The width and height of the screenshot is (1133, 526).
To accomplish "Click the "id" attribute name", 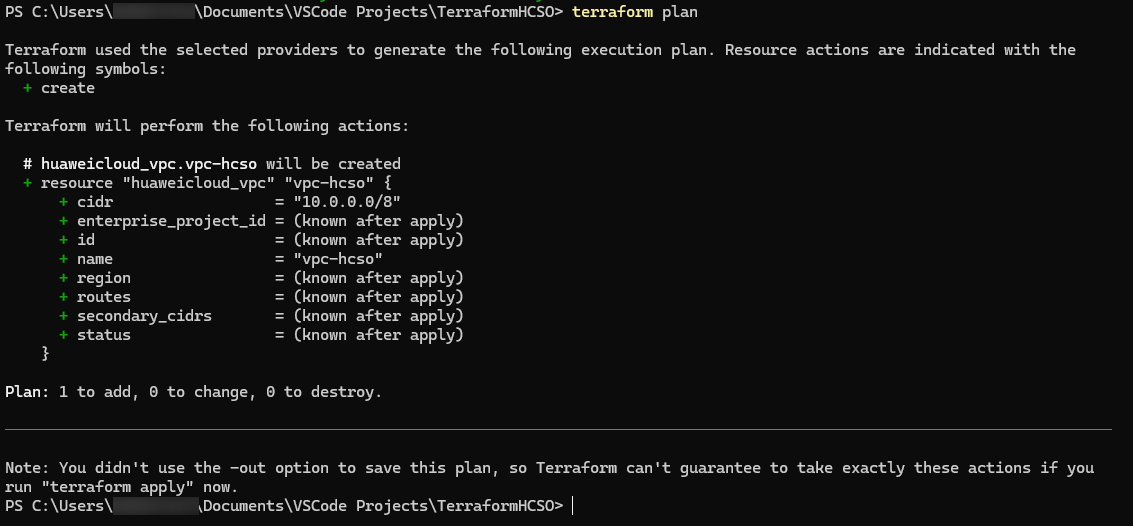I will [86, 240].
